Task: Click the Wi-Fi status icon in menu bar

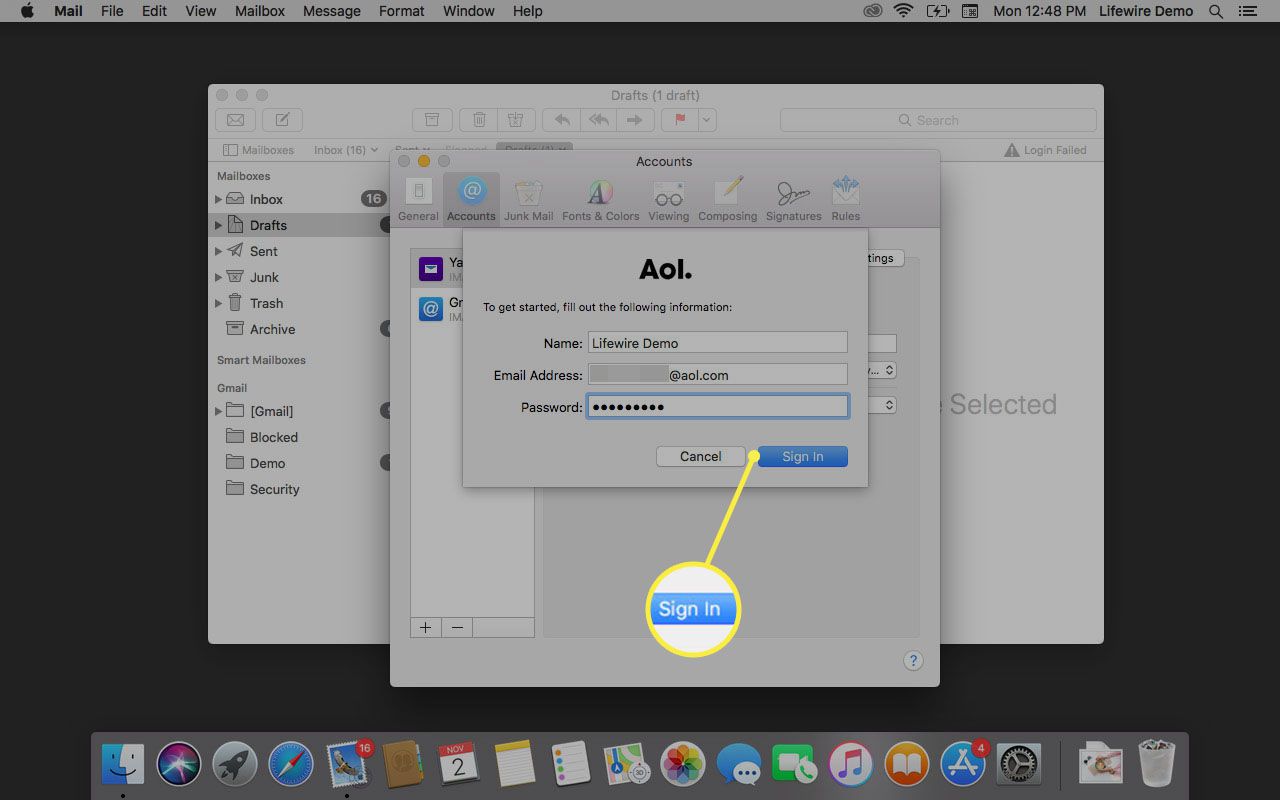Action: coord(904,11)
